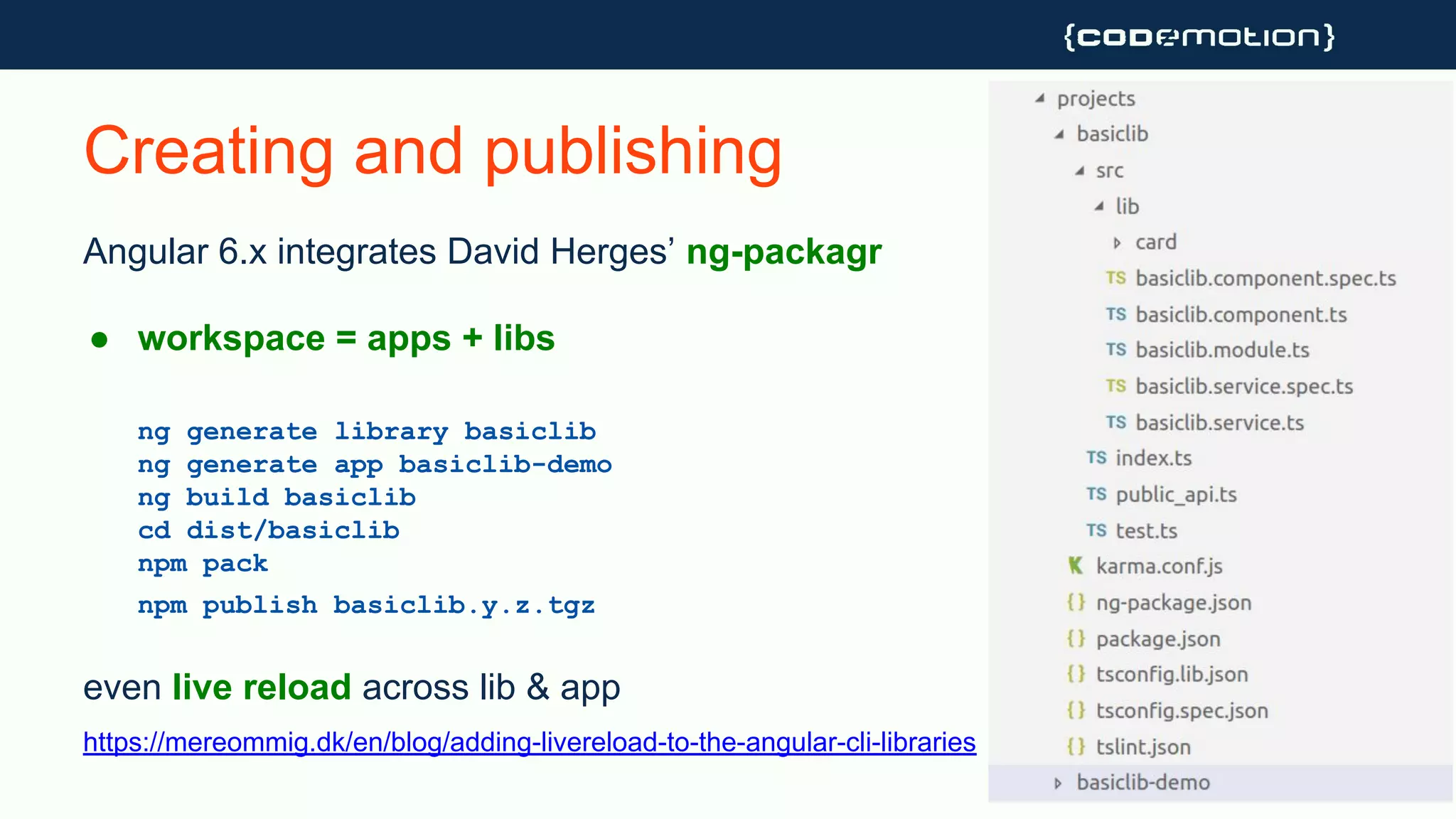This screenshot has height=819, width=1456.
Task: Click the TS icon of basiclib.service.spec.ts
Action: pyautogui.click(x=1115, y=386)
